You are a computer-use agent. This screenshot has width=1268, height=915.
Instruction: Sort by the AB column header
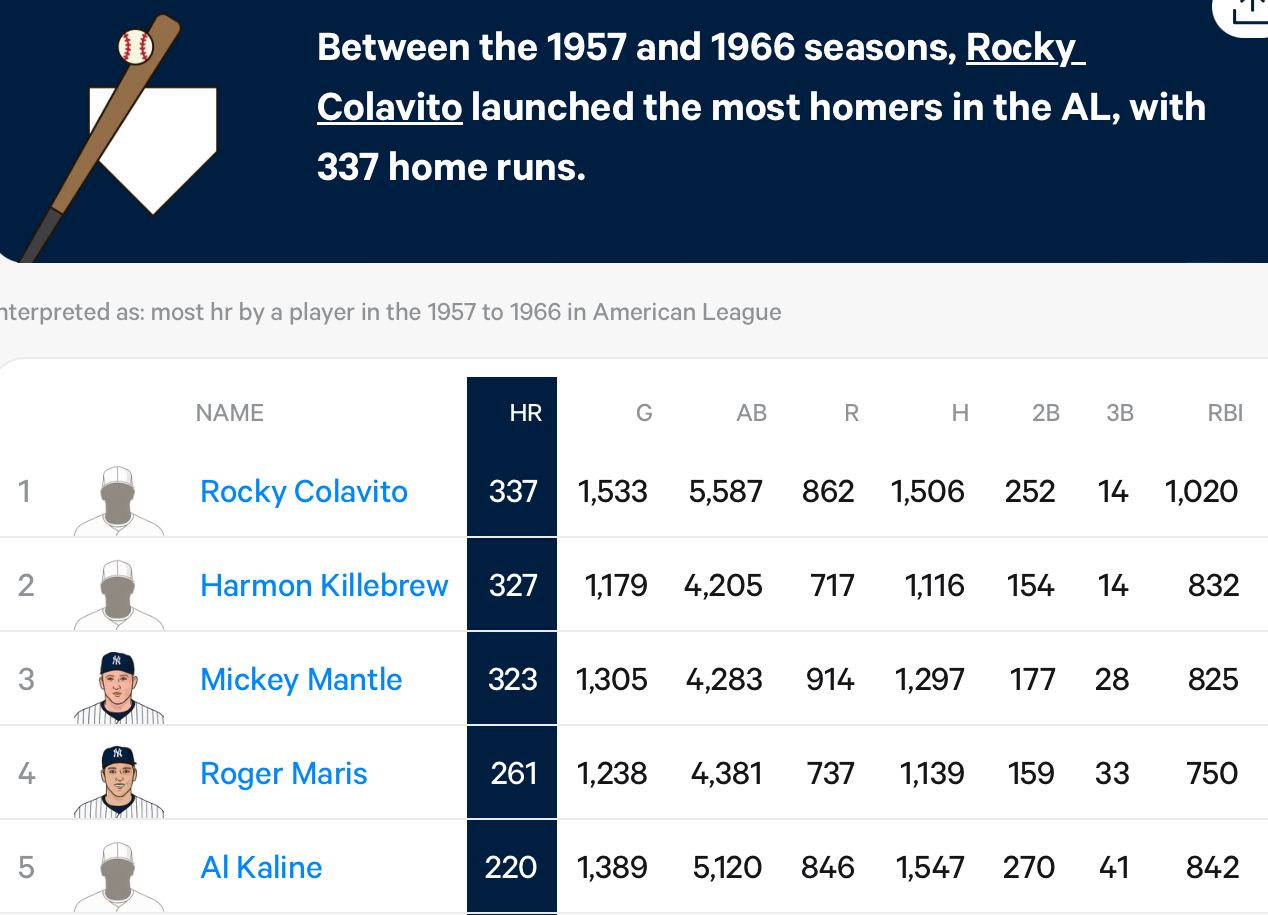pyautogui.click(x=751, y=413)
